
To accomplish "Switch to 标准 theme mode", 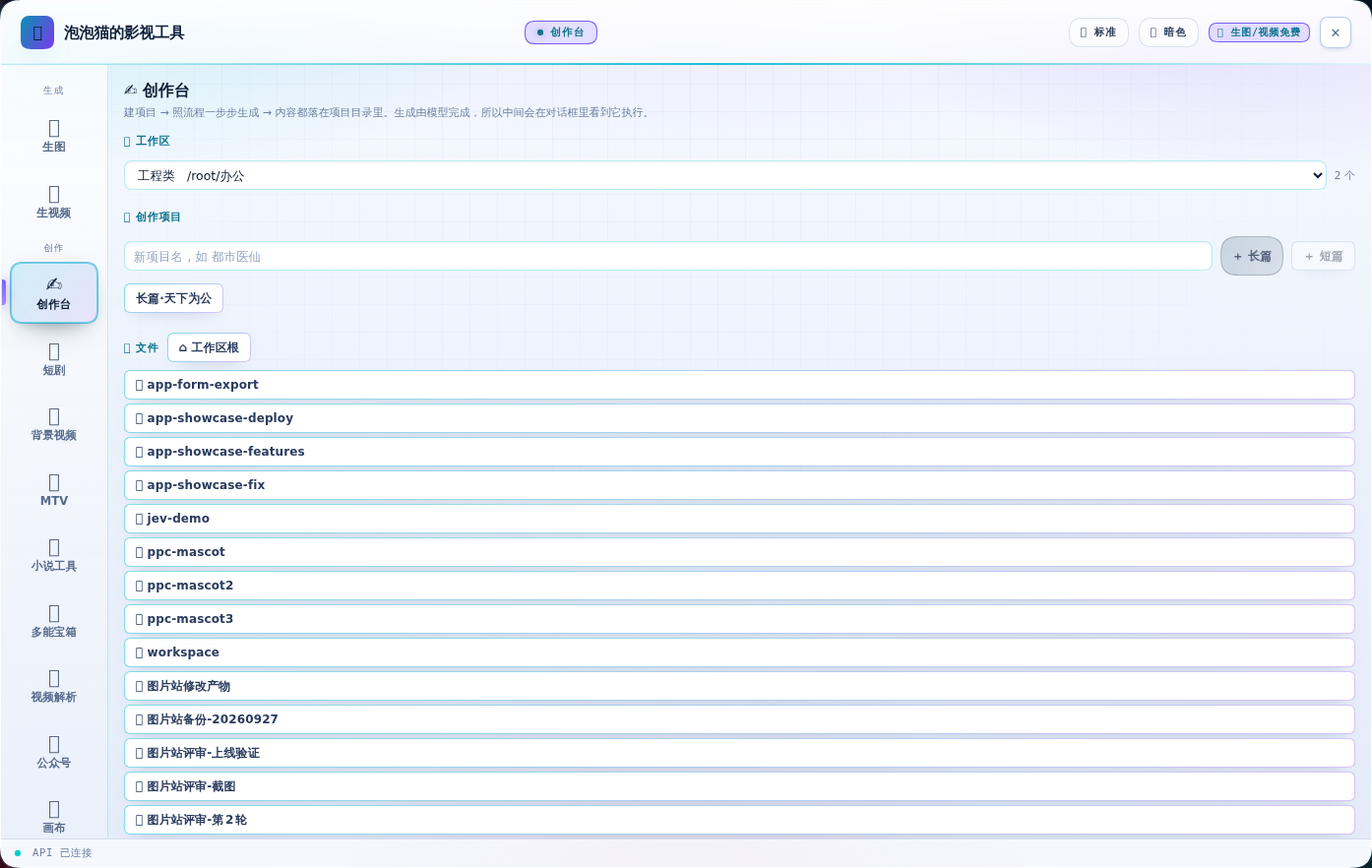I will 1098,32.
